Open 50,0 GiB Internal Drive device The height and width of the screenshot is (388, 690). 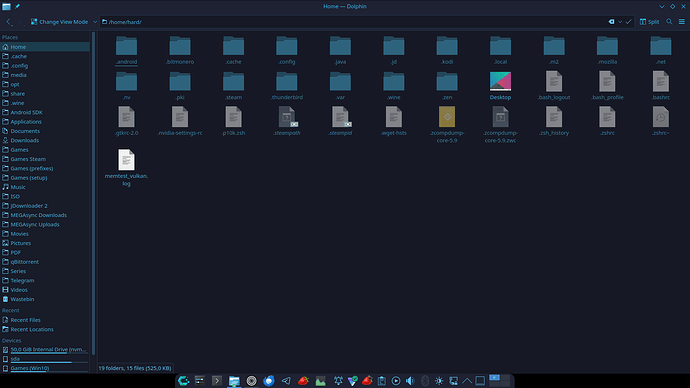click(45, 350)
